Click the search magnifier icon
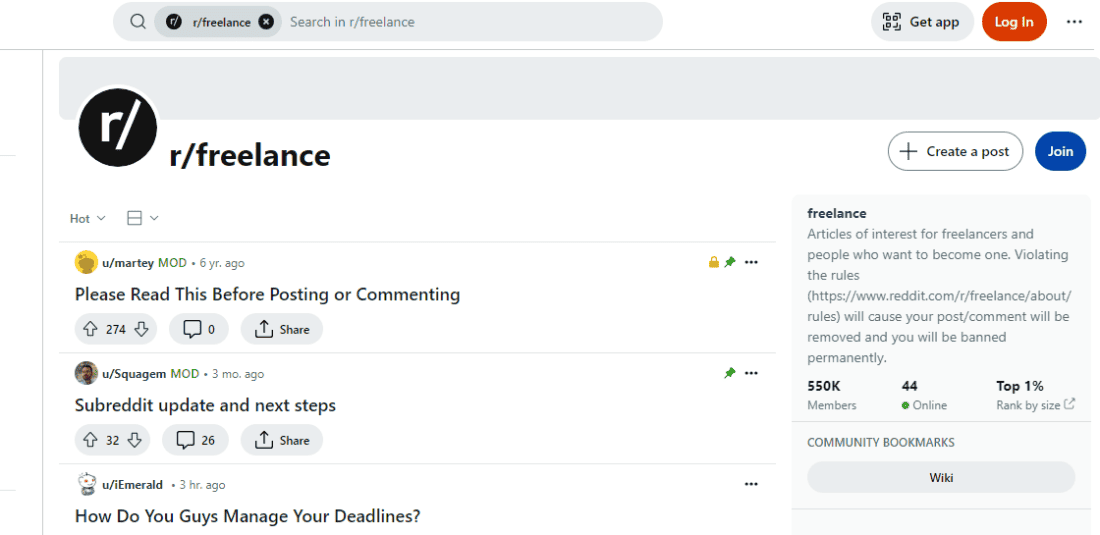 tap(138, 22)
